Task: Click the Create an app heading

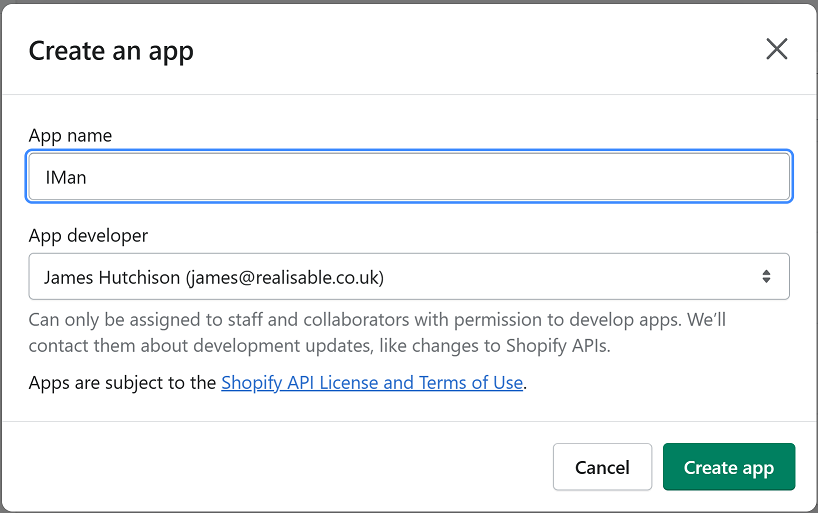Action: coord(111,51)
